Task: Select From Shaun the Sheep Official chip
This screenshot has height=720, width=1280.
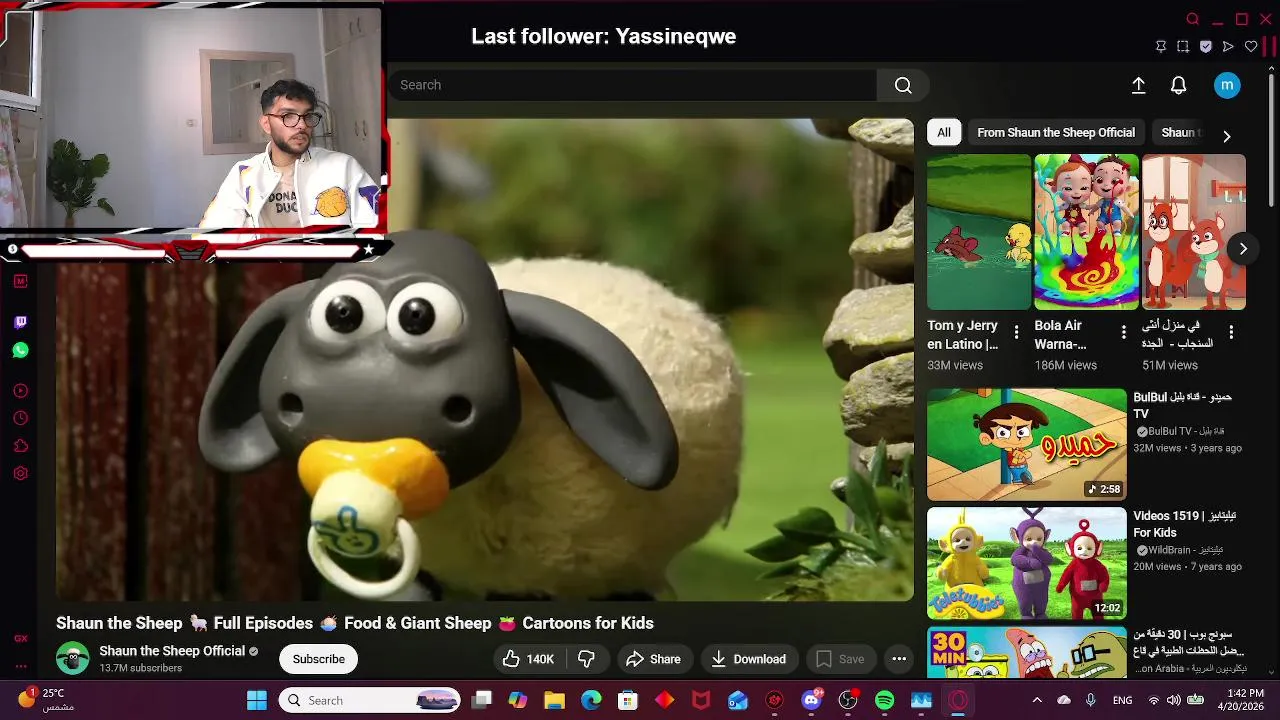Action: coord(1056,132)
